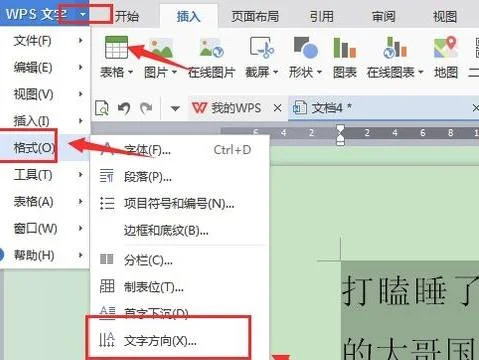Click the 文档4 document icon
The height and width of the screenshot is (360, 479).
point(299,108)
